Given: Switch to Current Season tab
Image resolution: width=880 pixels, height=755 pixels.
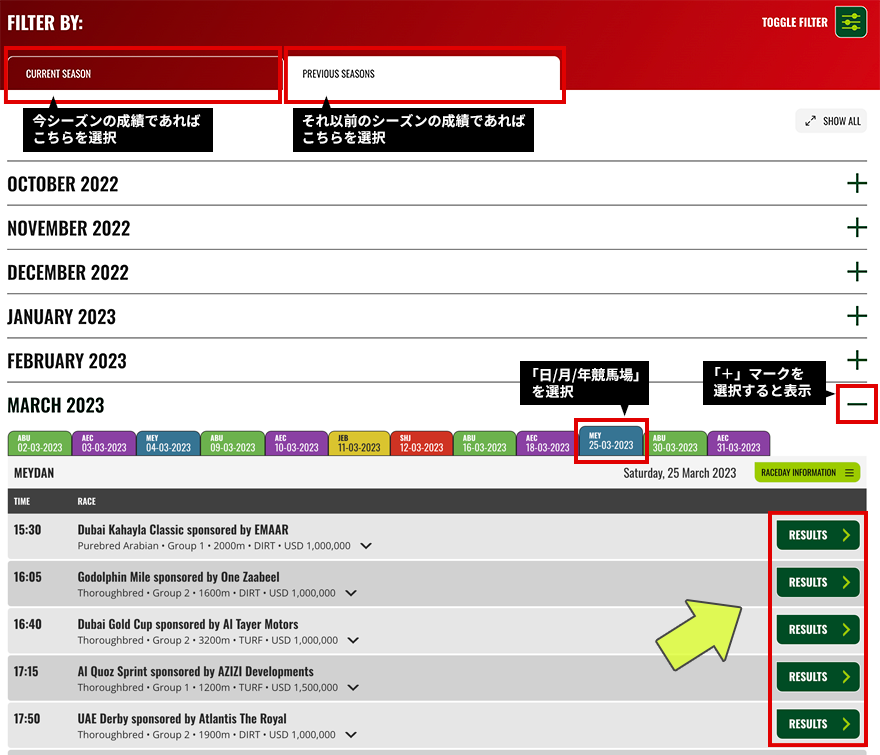Looking at the screenshot, I should tap(142, 74).
